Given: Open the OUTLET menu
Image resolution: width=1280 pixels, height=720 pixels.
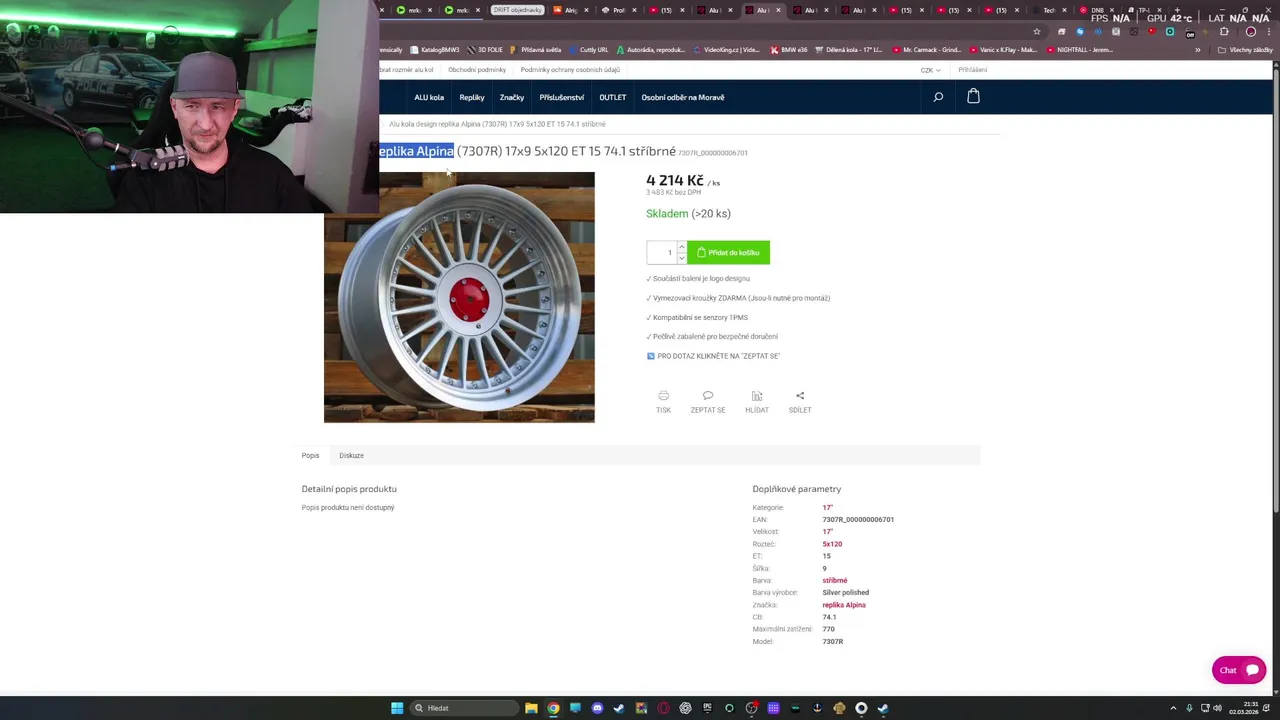Looking at the screenshot, I should (613, 97).
